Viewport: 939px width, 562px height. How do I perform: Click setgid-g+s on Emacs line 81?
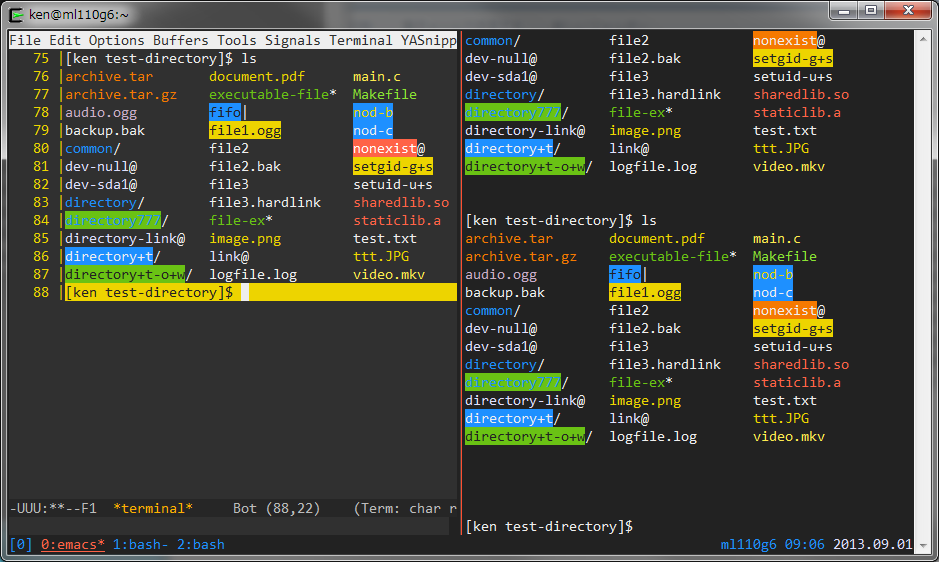pyautogui.click(x=393, y=167)
